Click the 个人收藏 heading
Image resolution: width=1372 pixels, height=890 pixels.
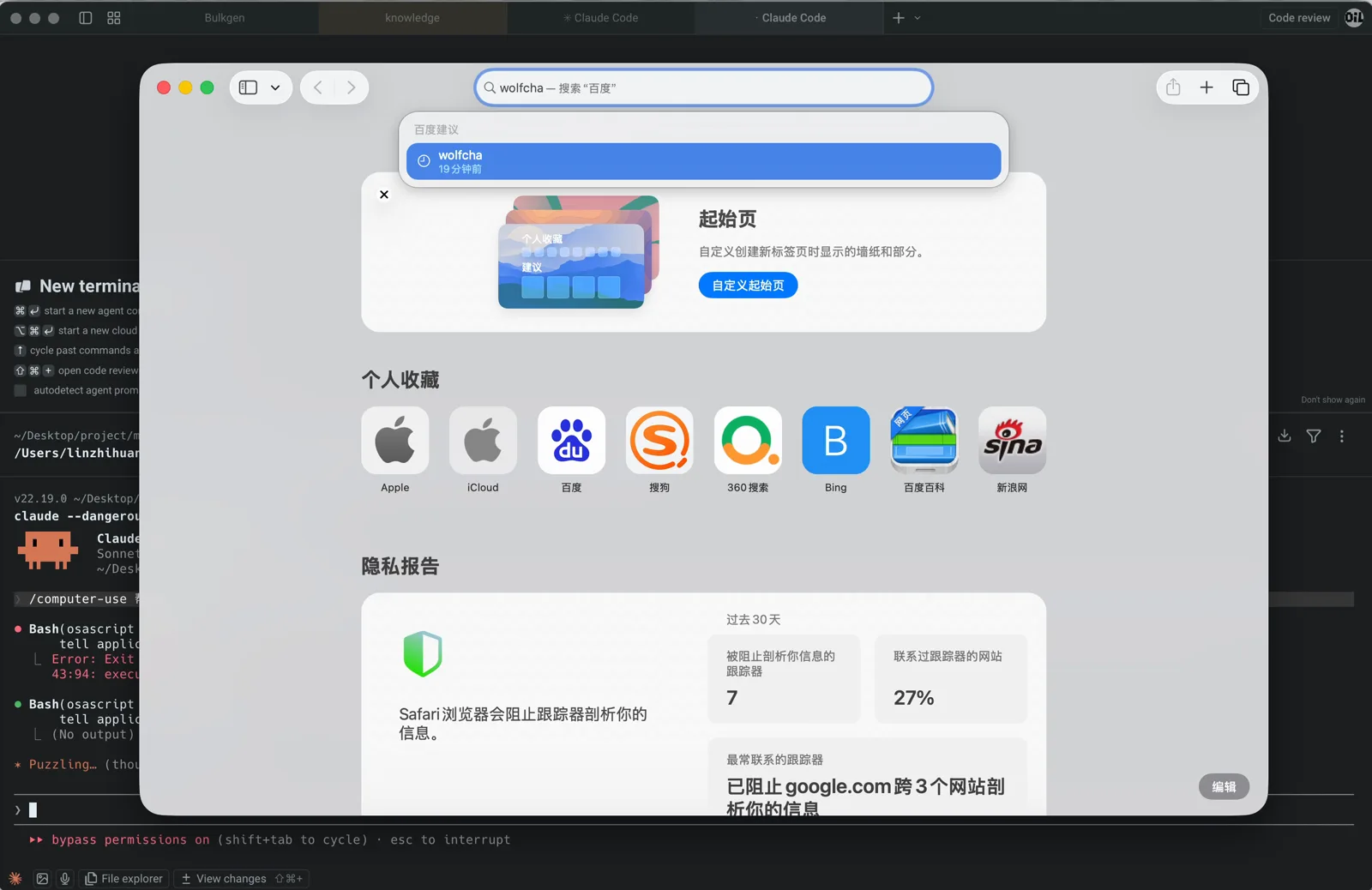[x=400, y=380]
